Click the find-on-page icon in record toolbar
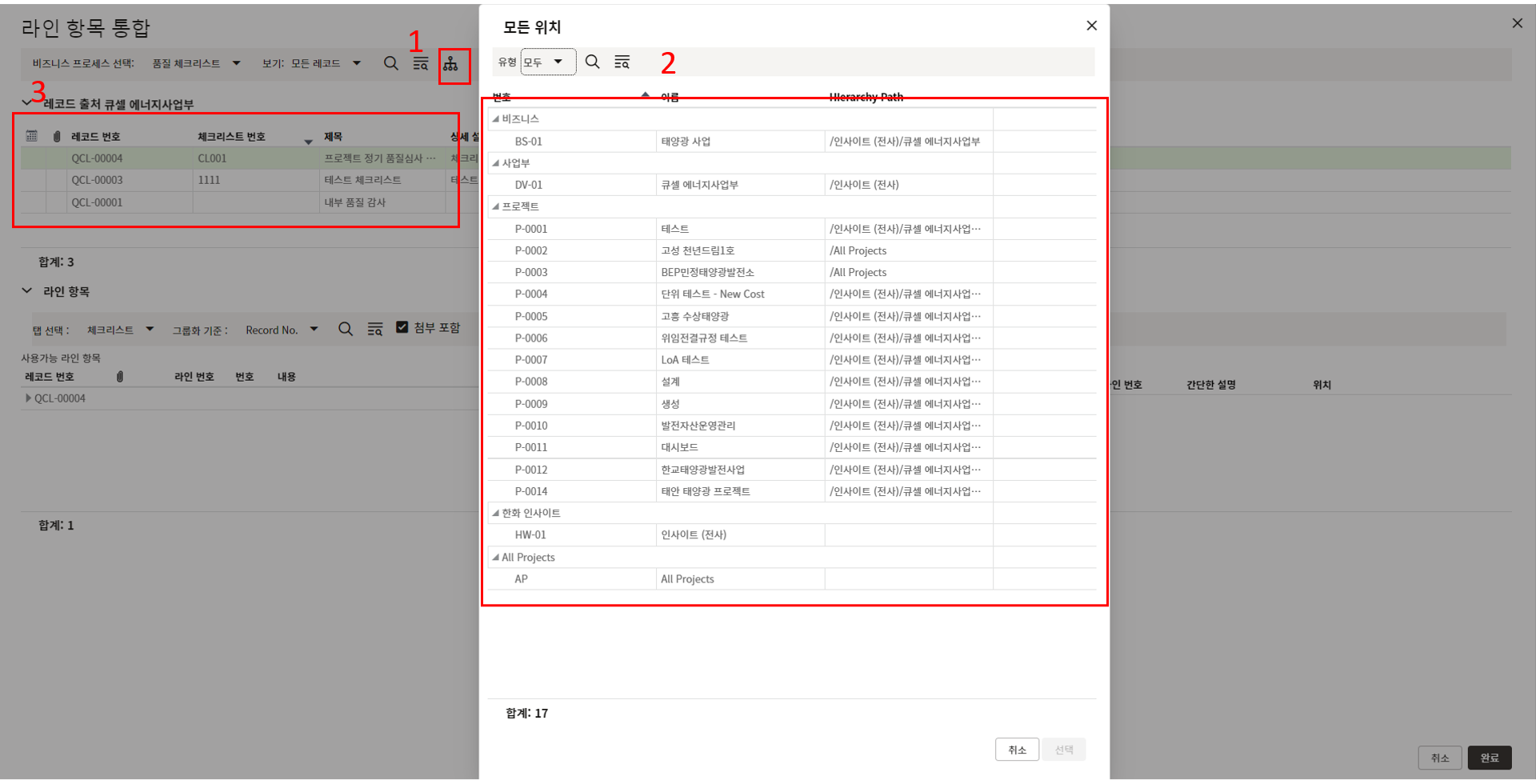This screenshot has height=784, width=1536. [x=420, y=63]
